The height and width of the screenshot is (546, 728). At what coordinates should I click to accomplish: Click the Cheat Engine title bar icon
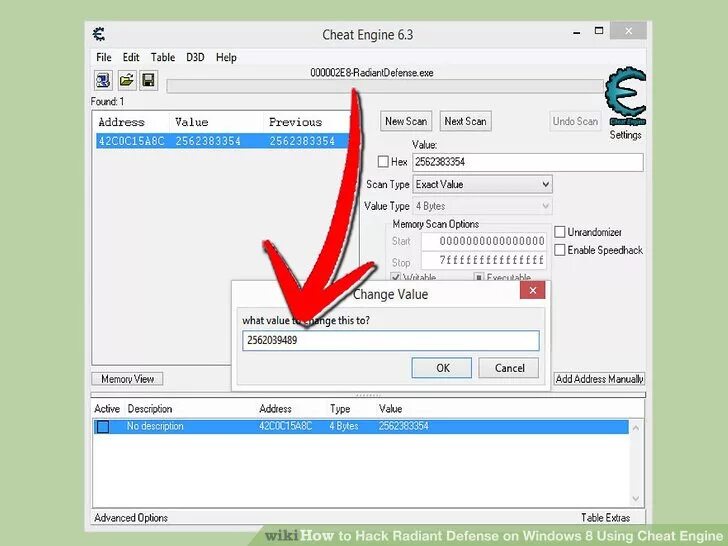point(99,34)
